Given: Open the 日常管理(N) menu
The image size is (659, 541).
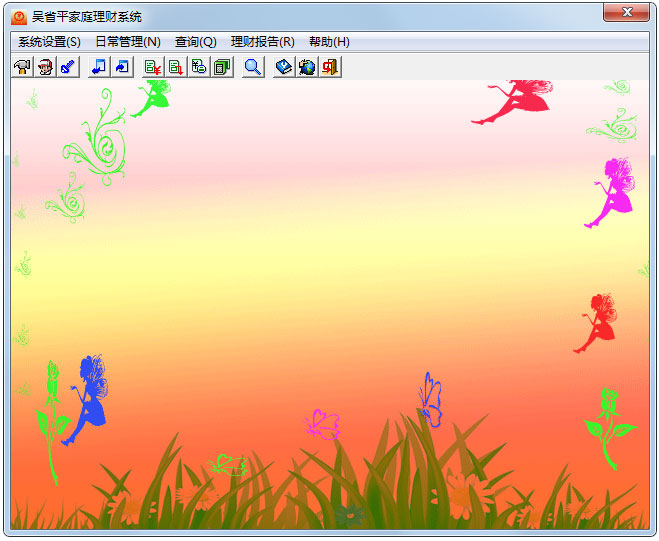Looking at the screenshot, I should click(127, 42).
